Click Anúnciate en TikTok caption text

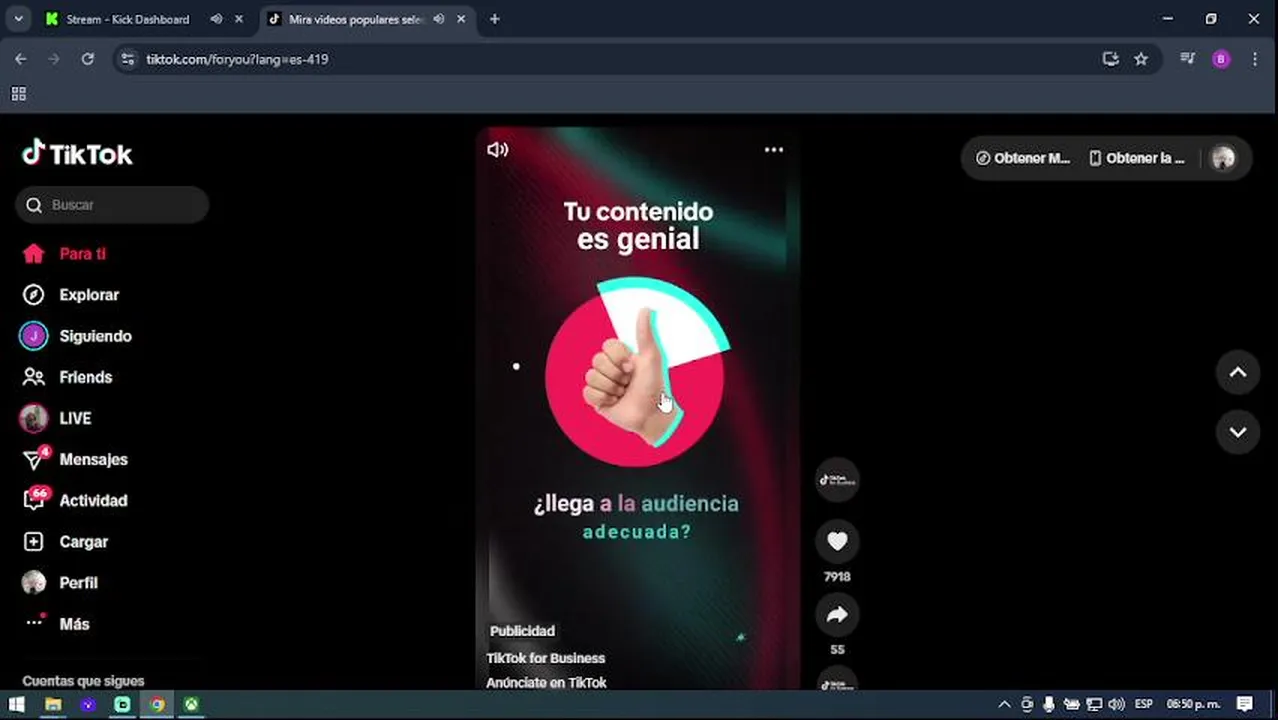pos(546,682)
